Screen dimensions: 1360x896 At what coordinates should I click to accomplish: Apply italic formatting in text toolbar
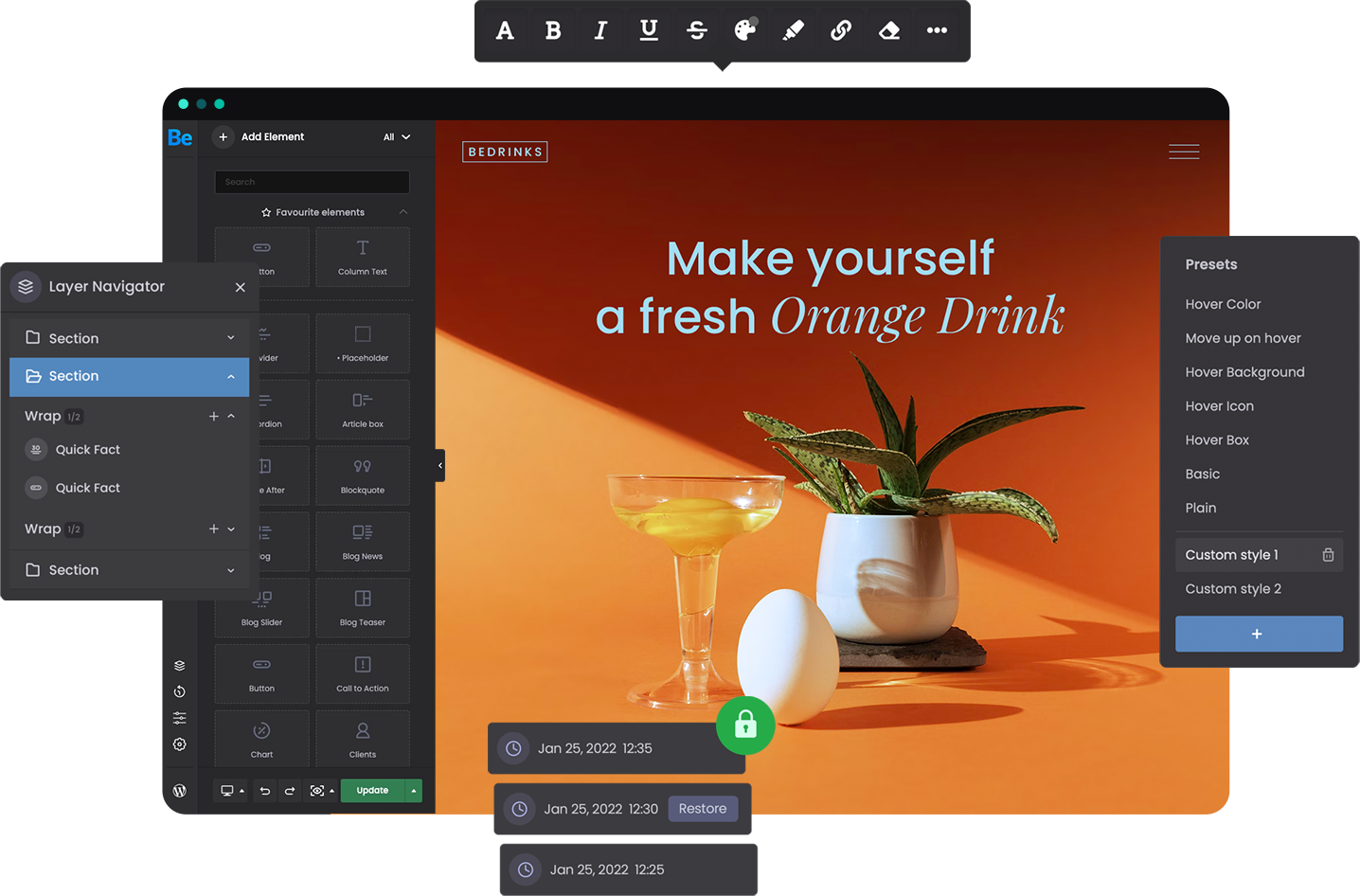coord(600,31)
